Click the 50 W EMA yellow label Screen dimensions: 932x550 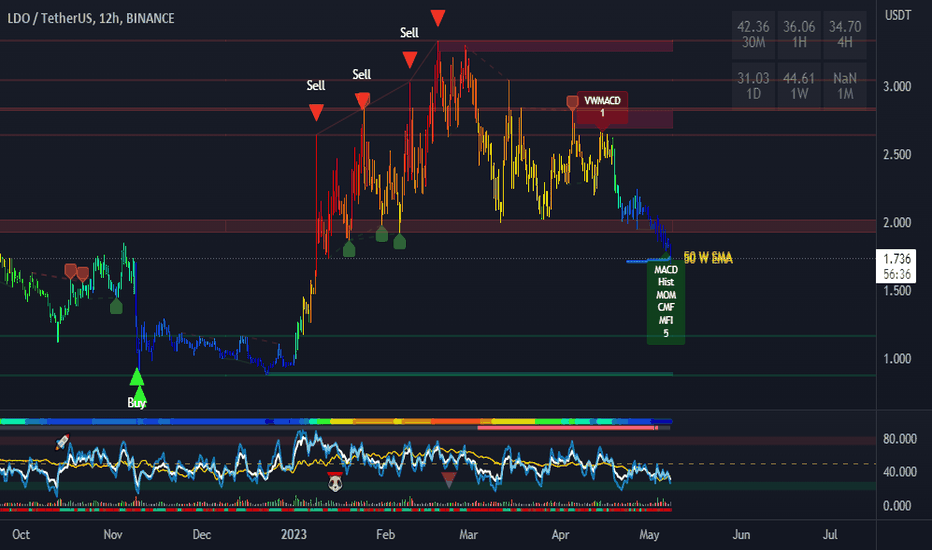tap(708, 258)
